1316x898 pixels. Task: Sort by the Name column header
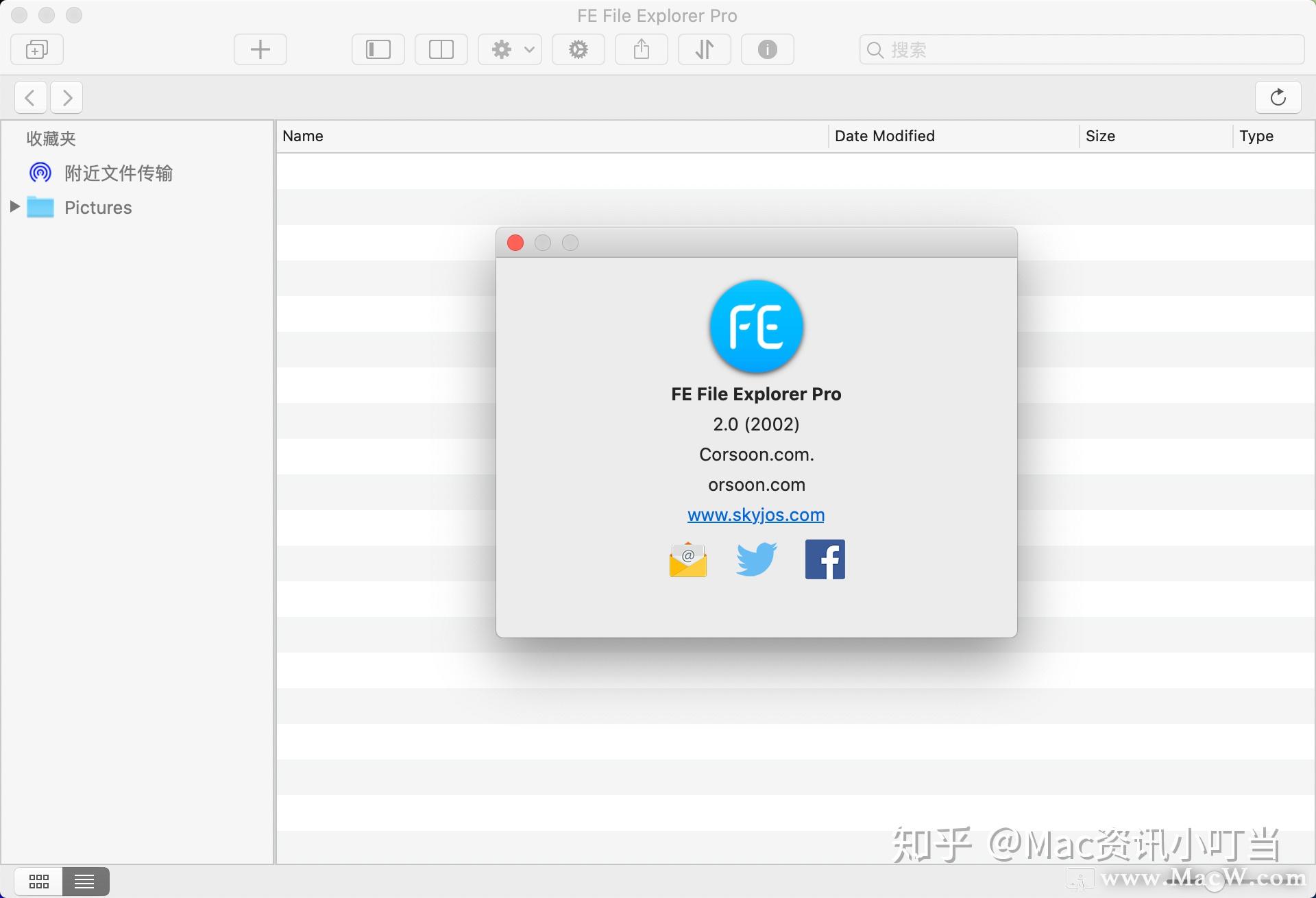(552, 136)
